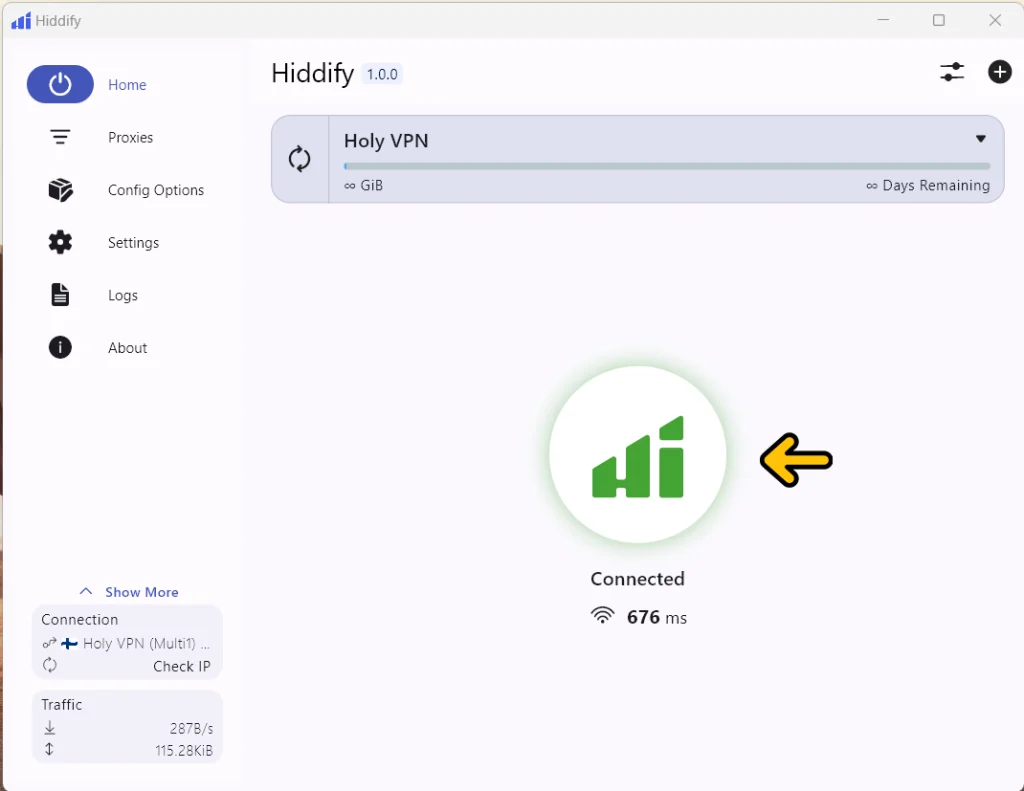Refresh IP using the circular arrows near Check IP
The width and height of the screenshot is (1024, 791).
(x=49, y=666)
